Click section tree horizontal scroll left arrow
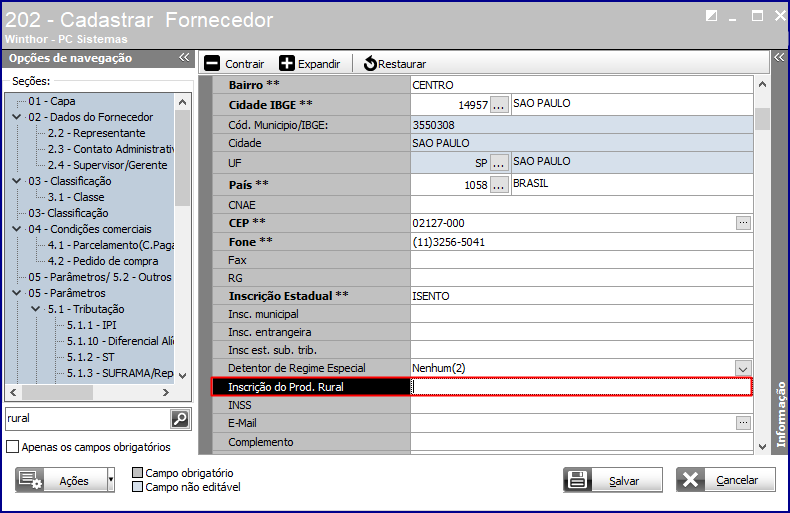Image resolution: width=790 pixels, height=513 pixels. [14, 392]
